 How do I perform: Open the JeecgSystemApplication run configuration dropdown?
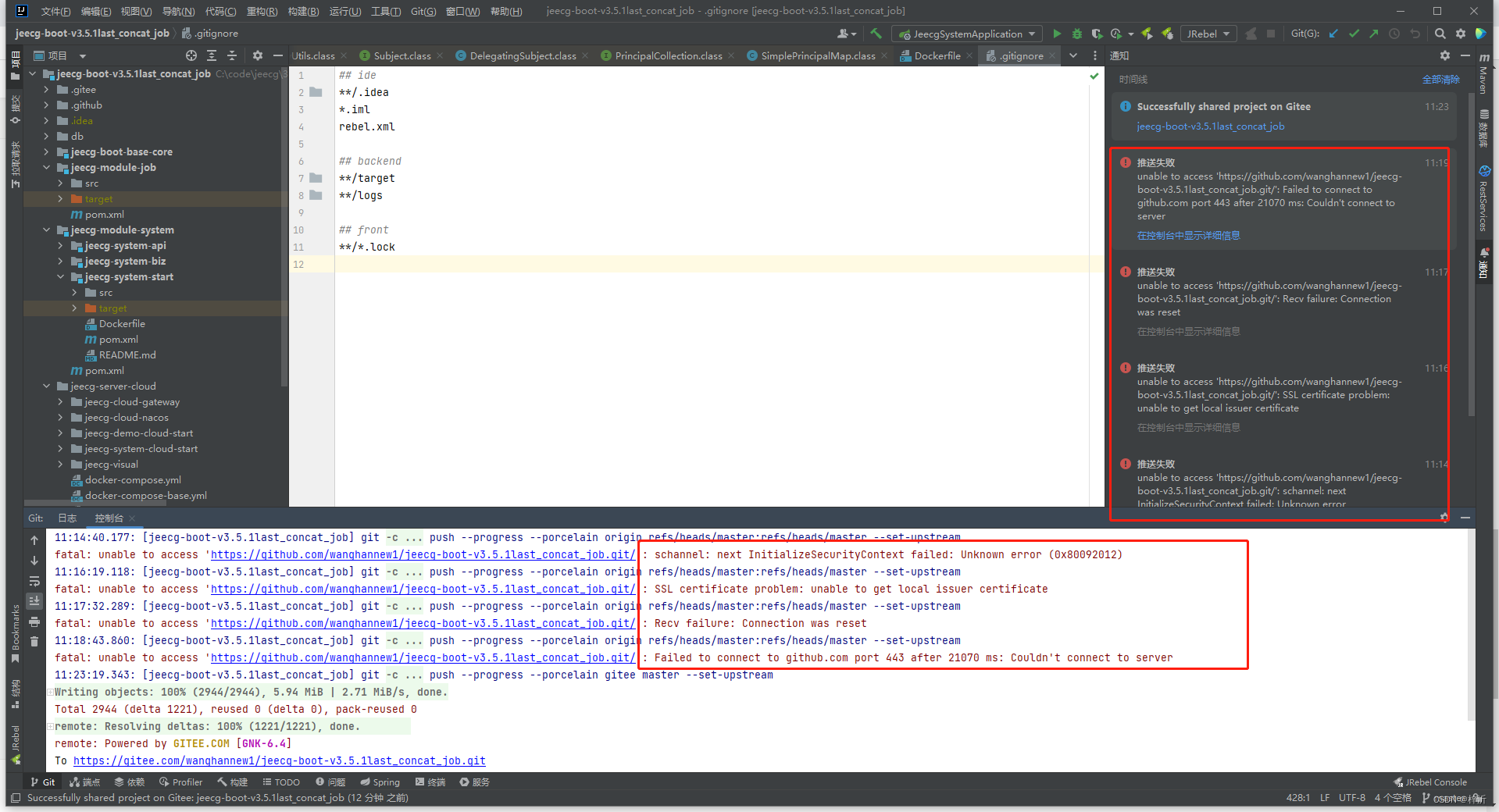point(967,34)
